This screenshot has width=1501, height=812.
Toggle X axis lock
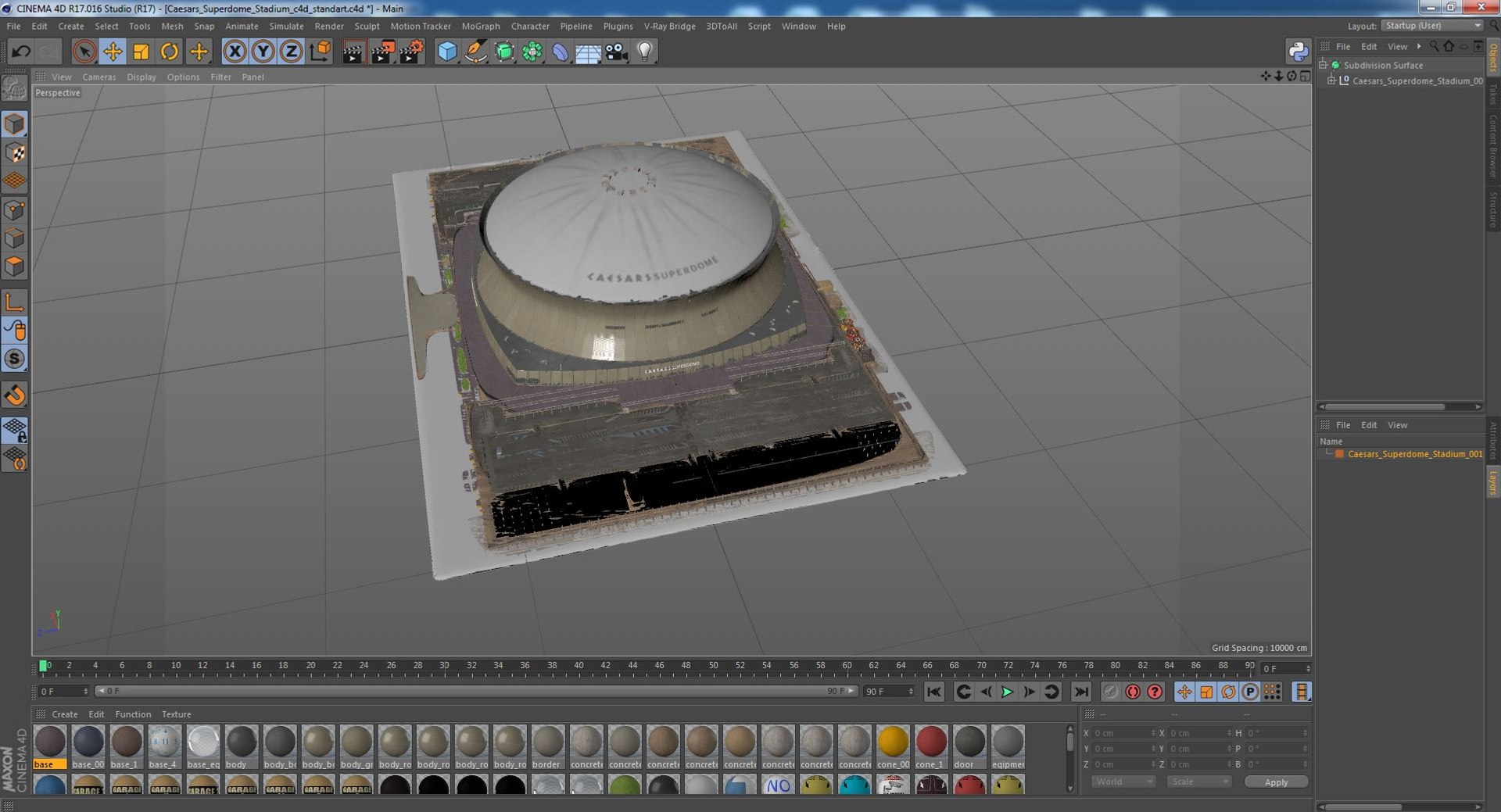(235, 52)
